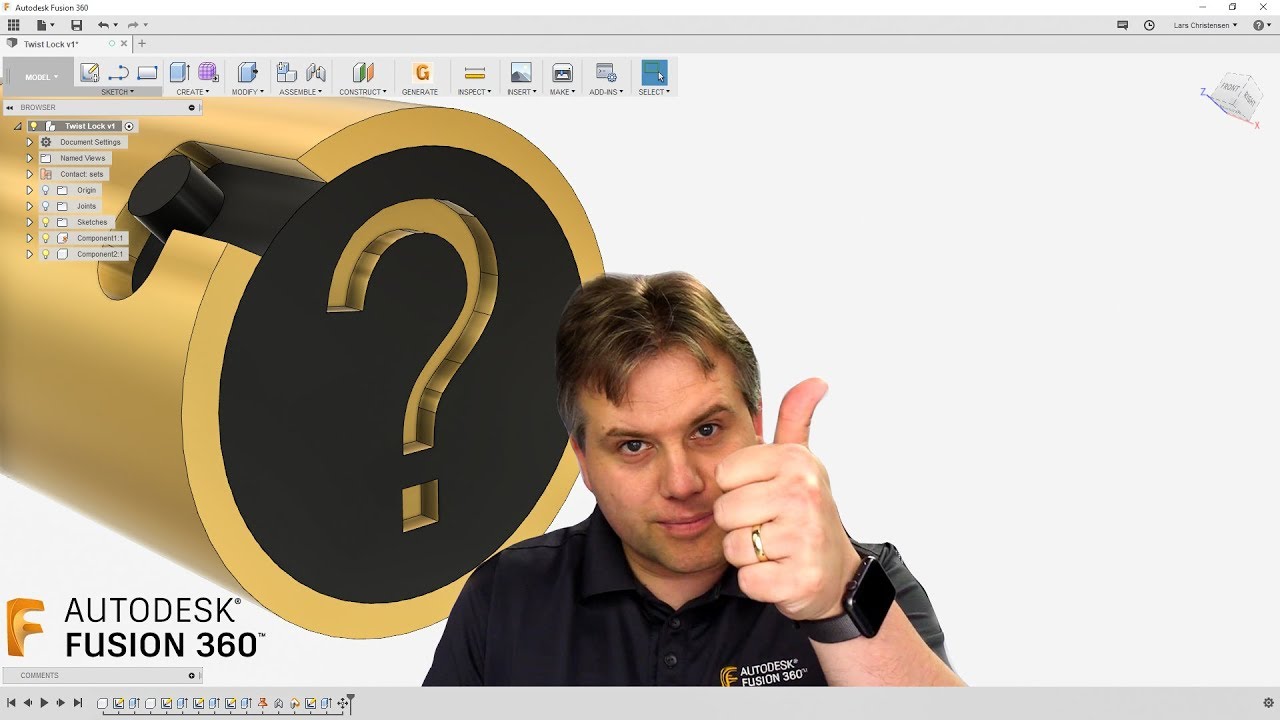Open the Data Panel grid icon

[x=14, y=25]
